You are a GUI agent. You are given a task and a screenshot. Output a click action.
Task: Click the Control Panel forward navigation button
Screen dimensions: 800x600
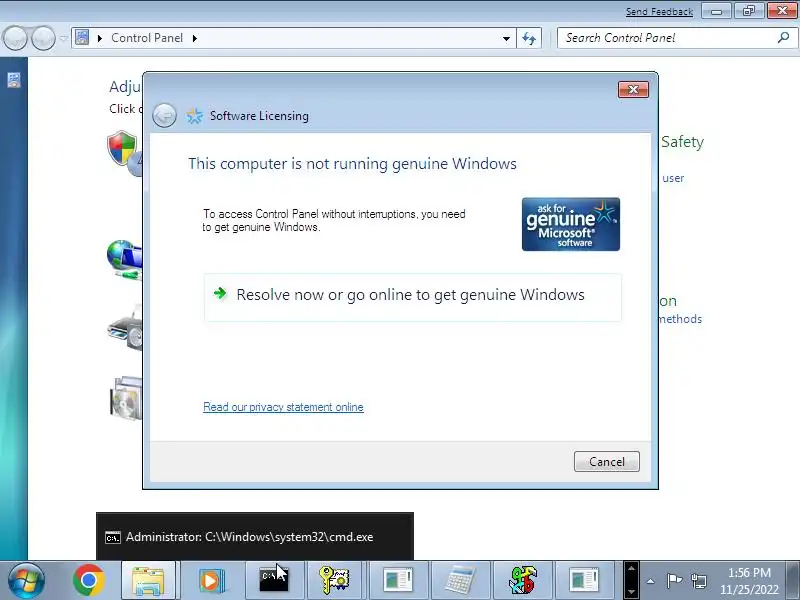click(43, 38)
